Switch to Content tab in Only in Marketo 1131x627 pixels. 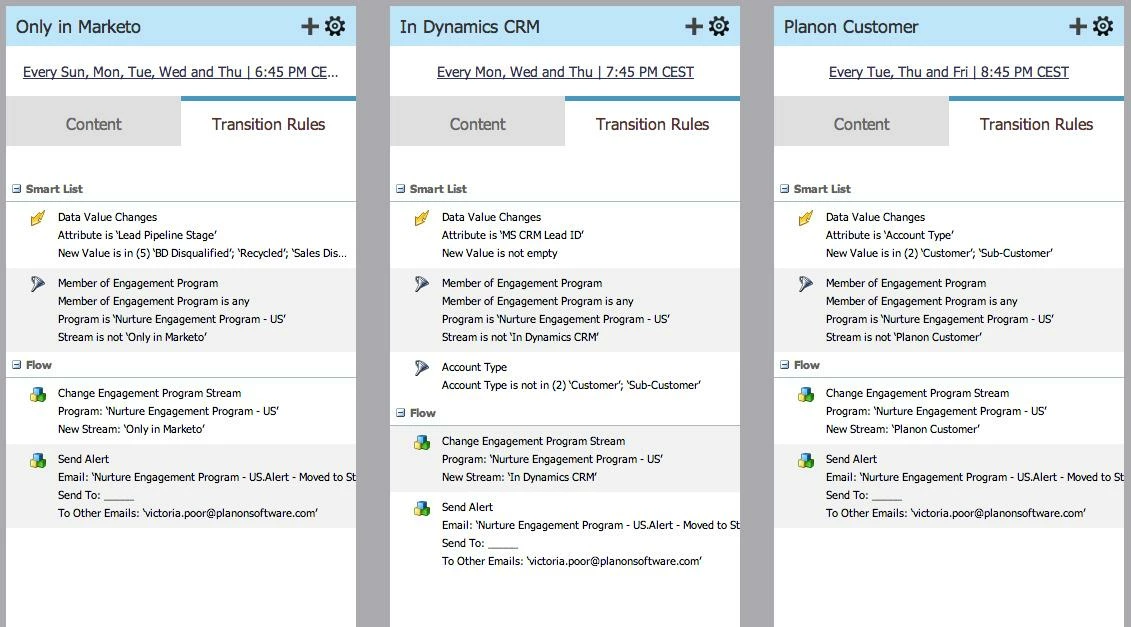tap(94, 123)
